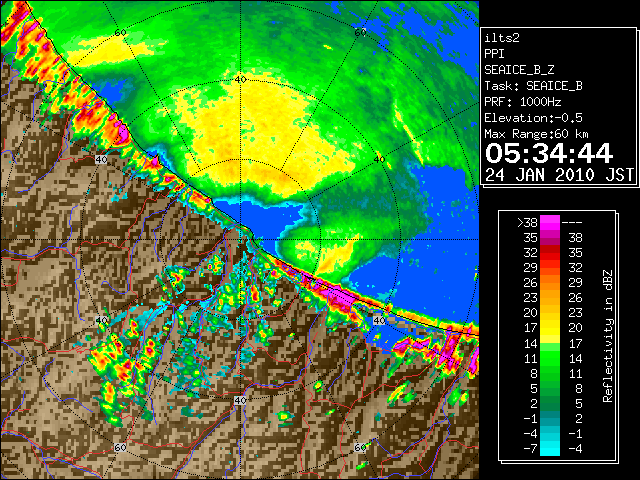Click the 'ilts2' radar name text
Viewport: 640px width, 480px height.
click(502, 38)
